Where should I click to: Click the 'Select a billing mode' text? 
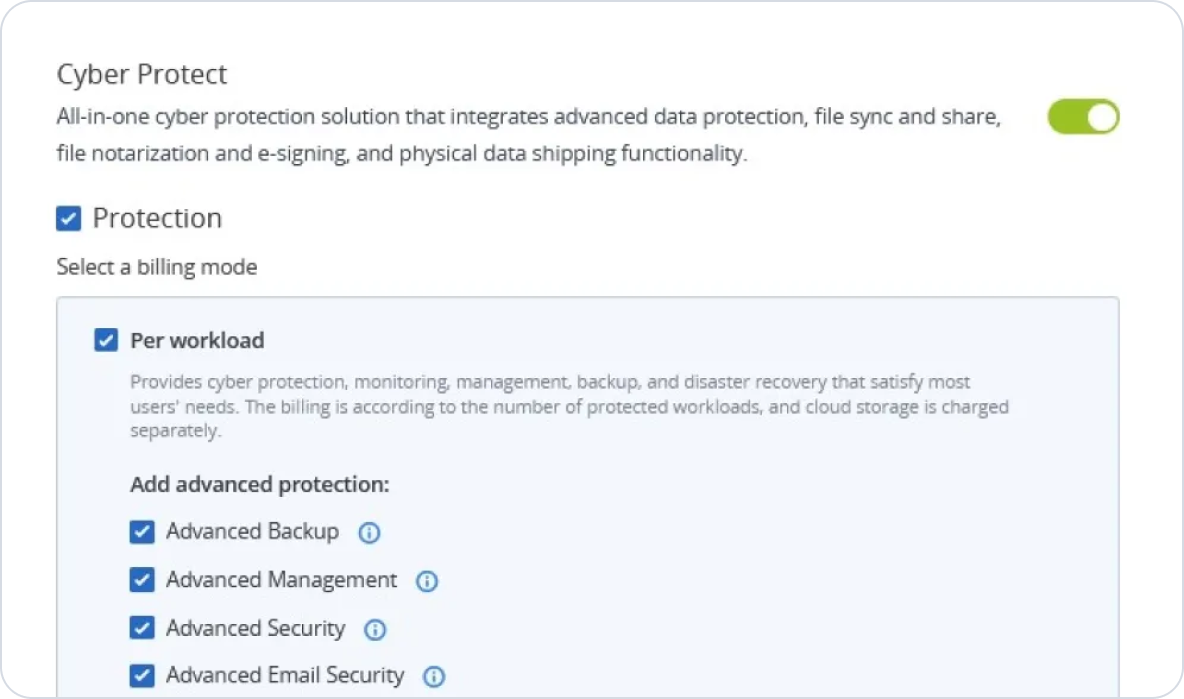coord(157,267)
